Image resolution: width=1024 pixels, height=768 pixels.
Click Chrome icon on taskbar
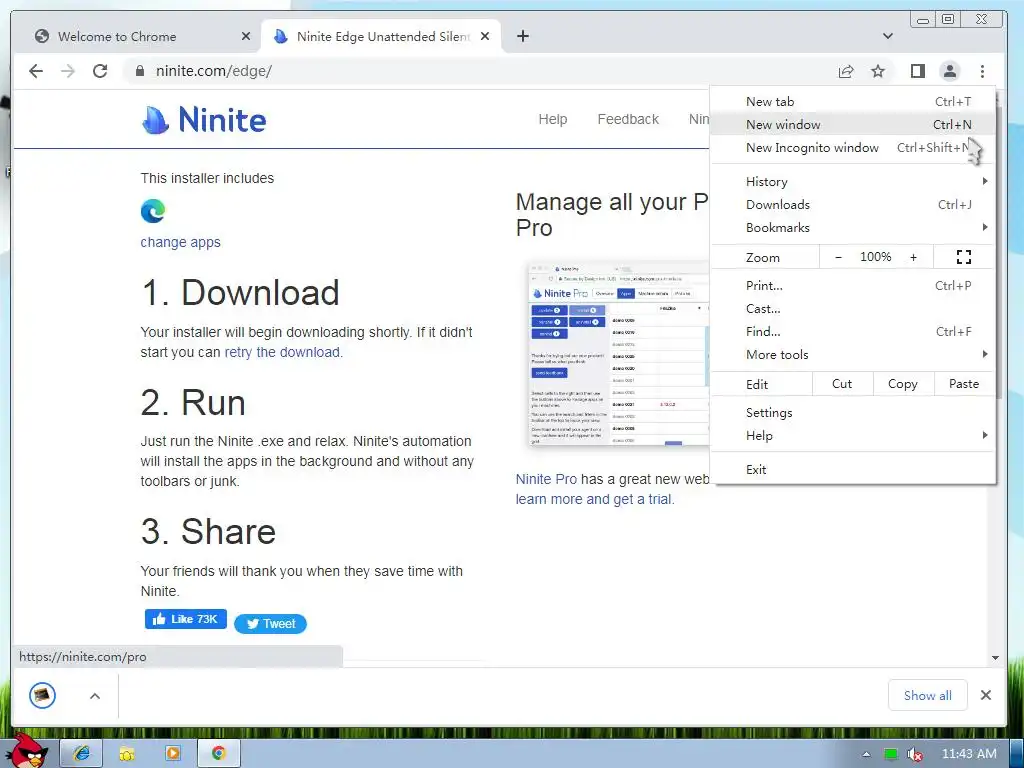point(219,754)
